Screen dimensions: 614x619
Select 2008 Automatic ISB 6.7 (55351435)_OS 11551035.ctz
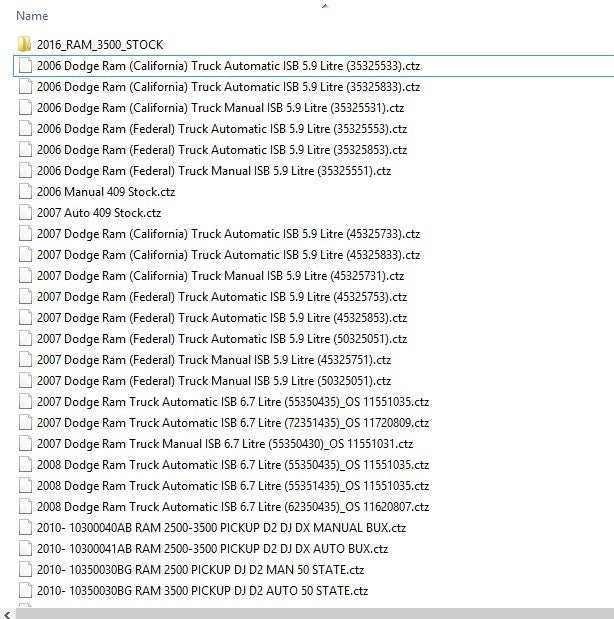pos(232,485)
